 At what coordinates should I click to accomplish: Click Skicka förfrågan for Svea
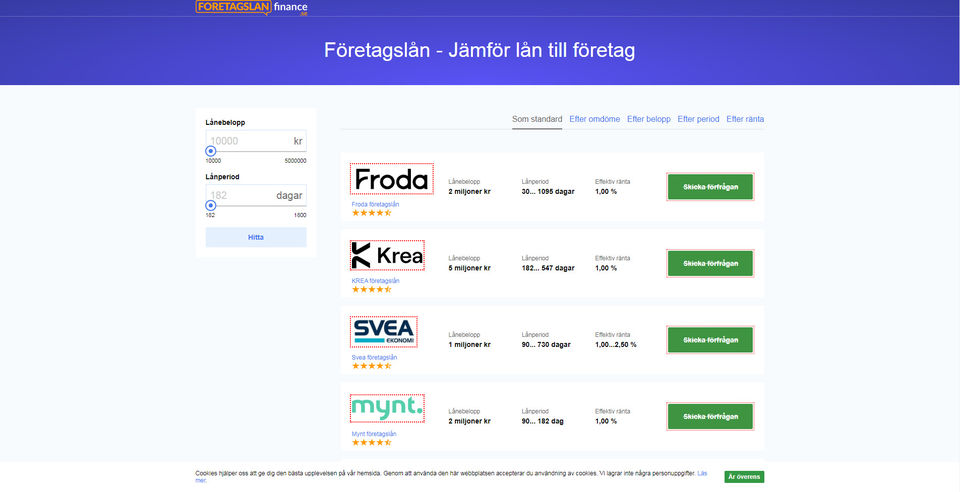tap(710, 340)
